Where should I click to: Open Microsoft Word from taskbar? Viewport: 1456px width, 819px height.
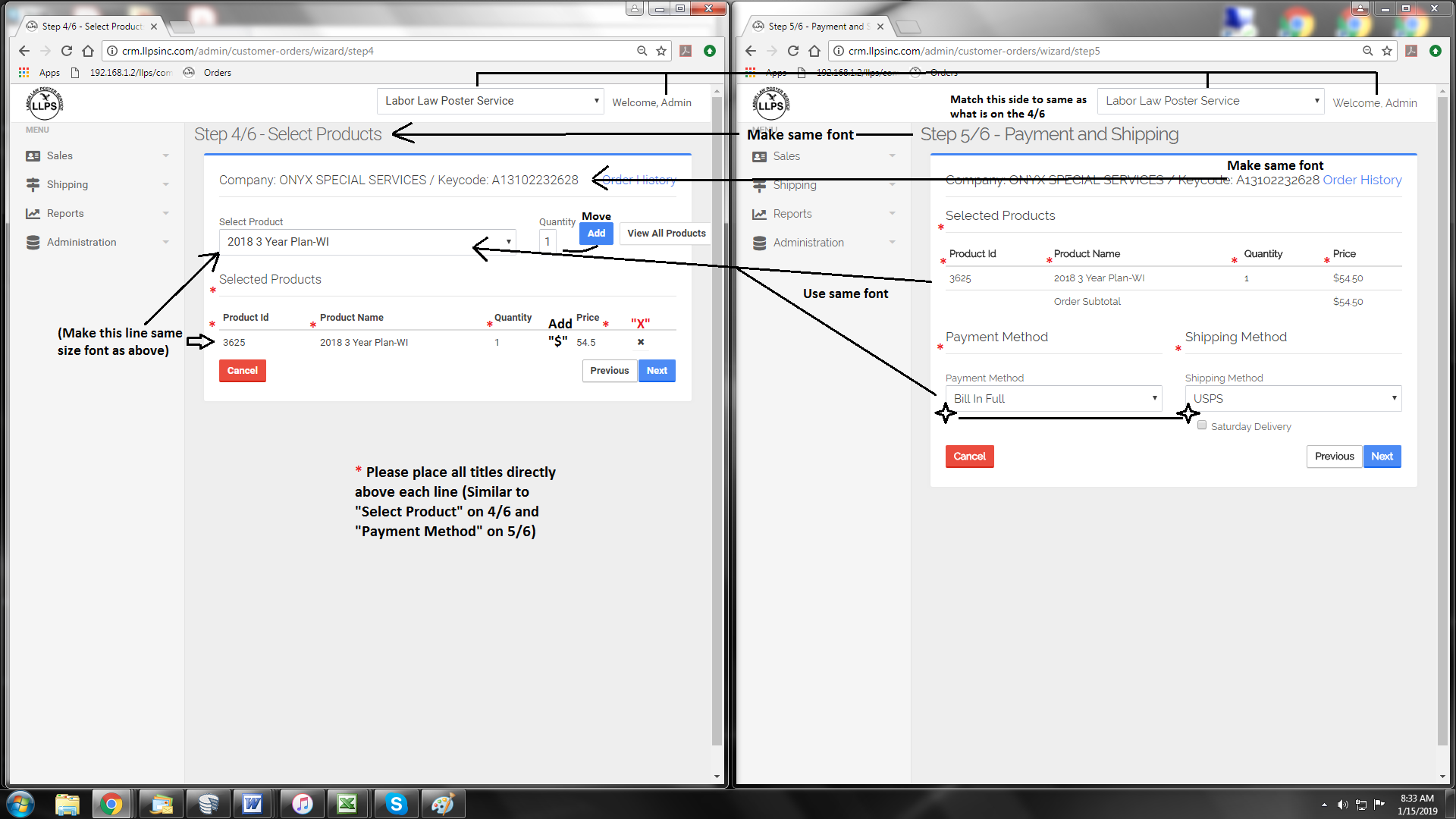pyautogui.click(x=253, y=804)
